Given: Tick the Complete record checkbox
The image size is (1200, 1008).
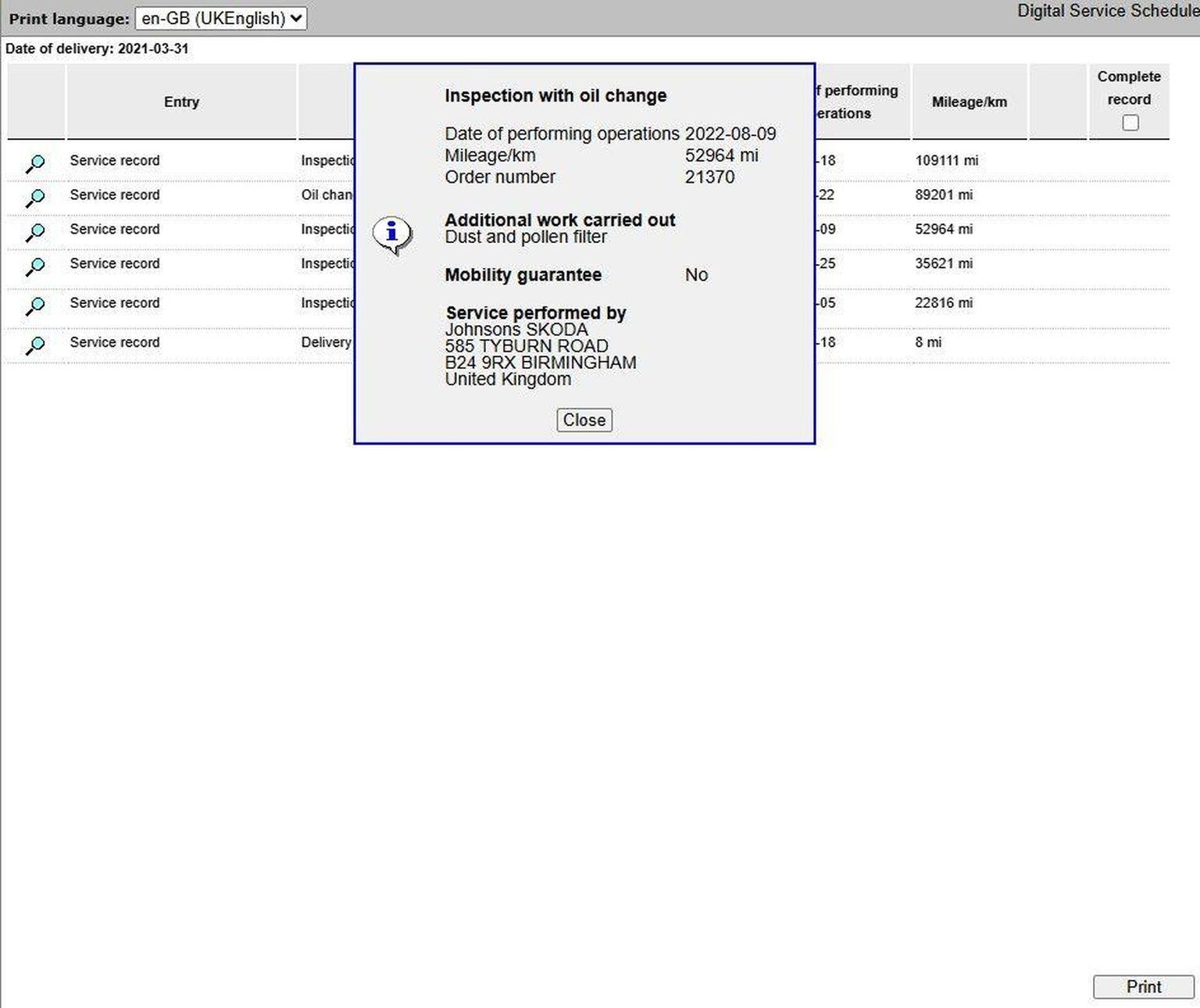Looking at the screenshot, I should click(x=1130, y=123).
